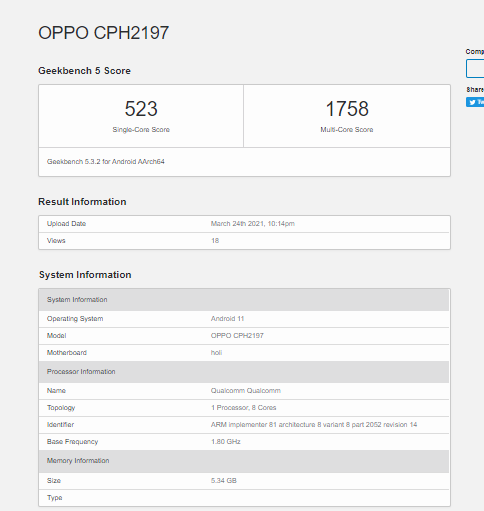Click the Upload Date label
The image size is (484, 511).
click(66, 224)
